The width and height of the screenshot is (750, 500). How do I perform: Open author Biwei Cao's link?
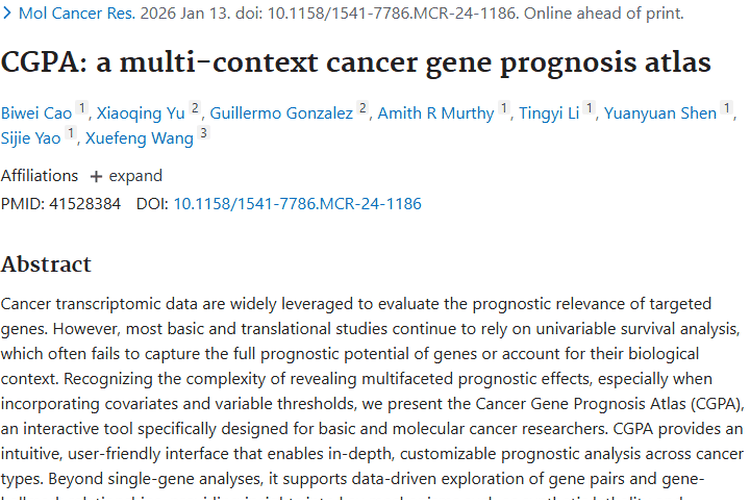[37, 113]
